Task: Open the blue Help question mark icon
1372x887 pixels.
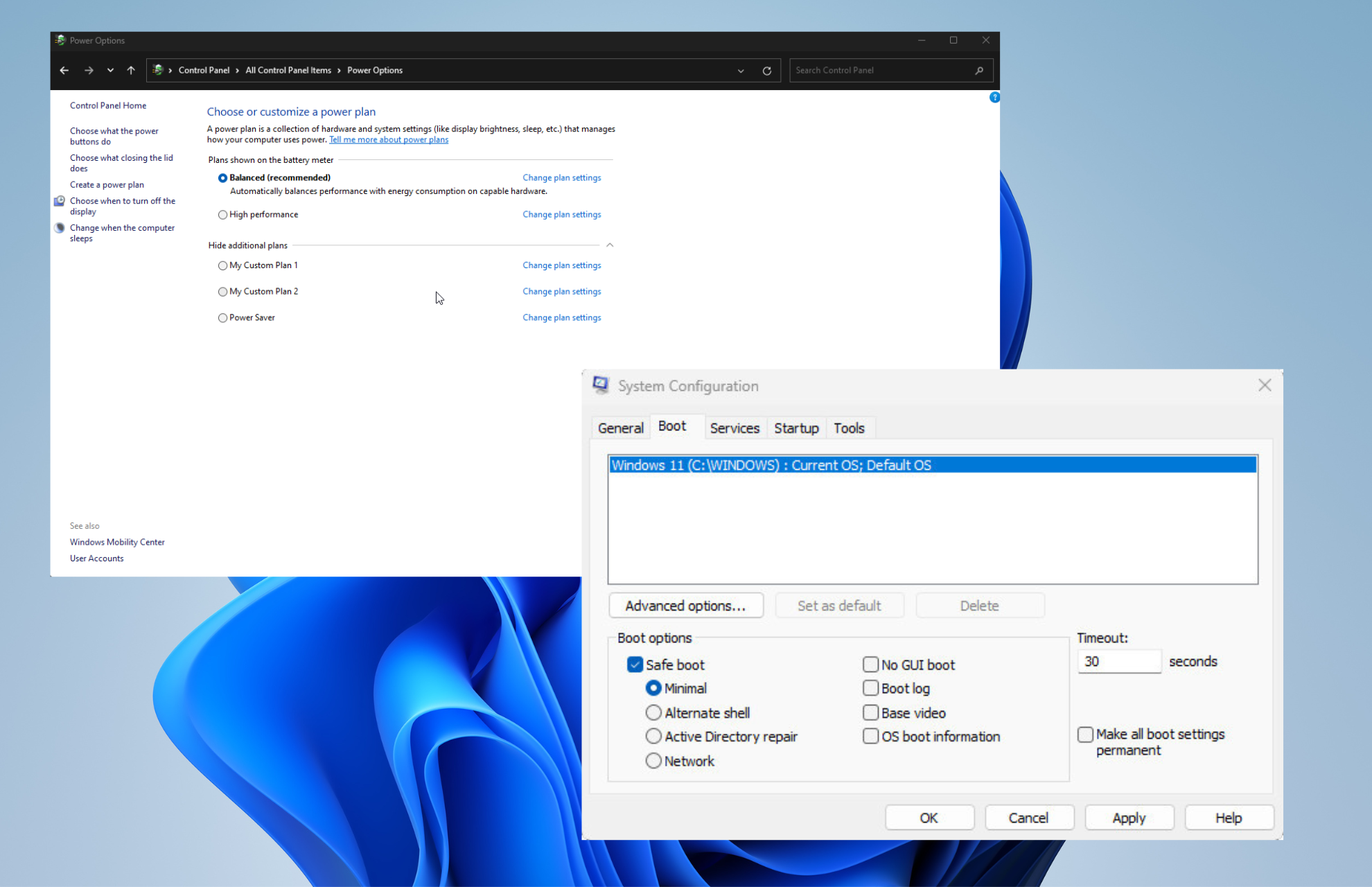Action: (x=994, y=97)
